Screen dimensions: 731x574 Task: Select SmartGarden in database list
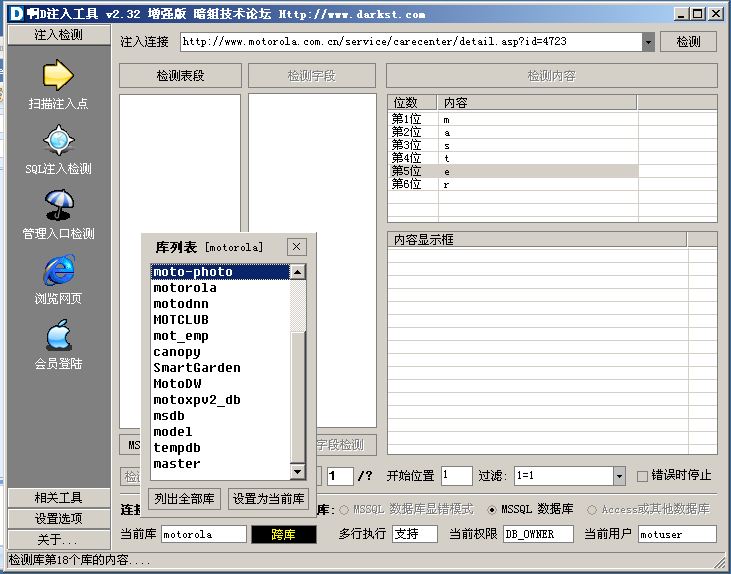pos(220,367)
